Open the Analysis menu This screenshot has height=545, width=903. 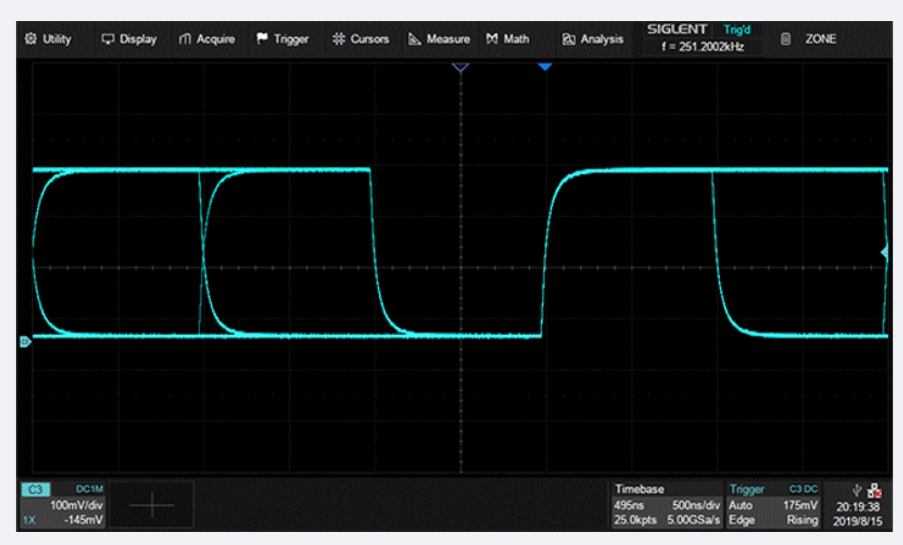593,39
